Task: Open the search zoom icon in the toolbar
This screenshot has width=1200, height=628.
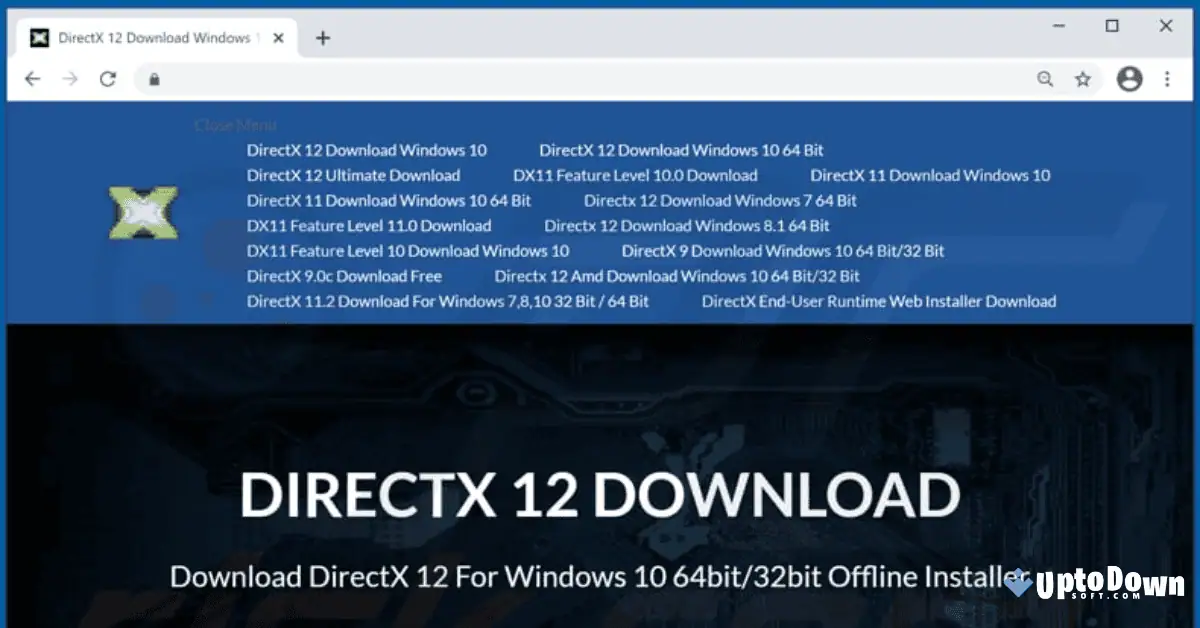Action: click(x=1045, y=78)
